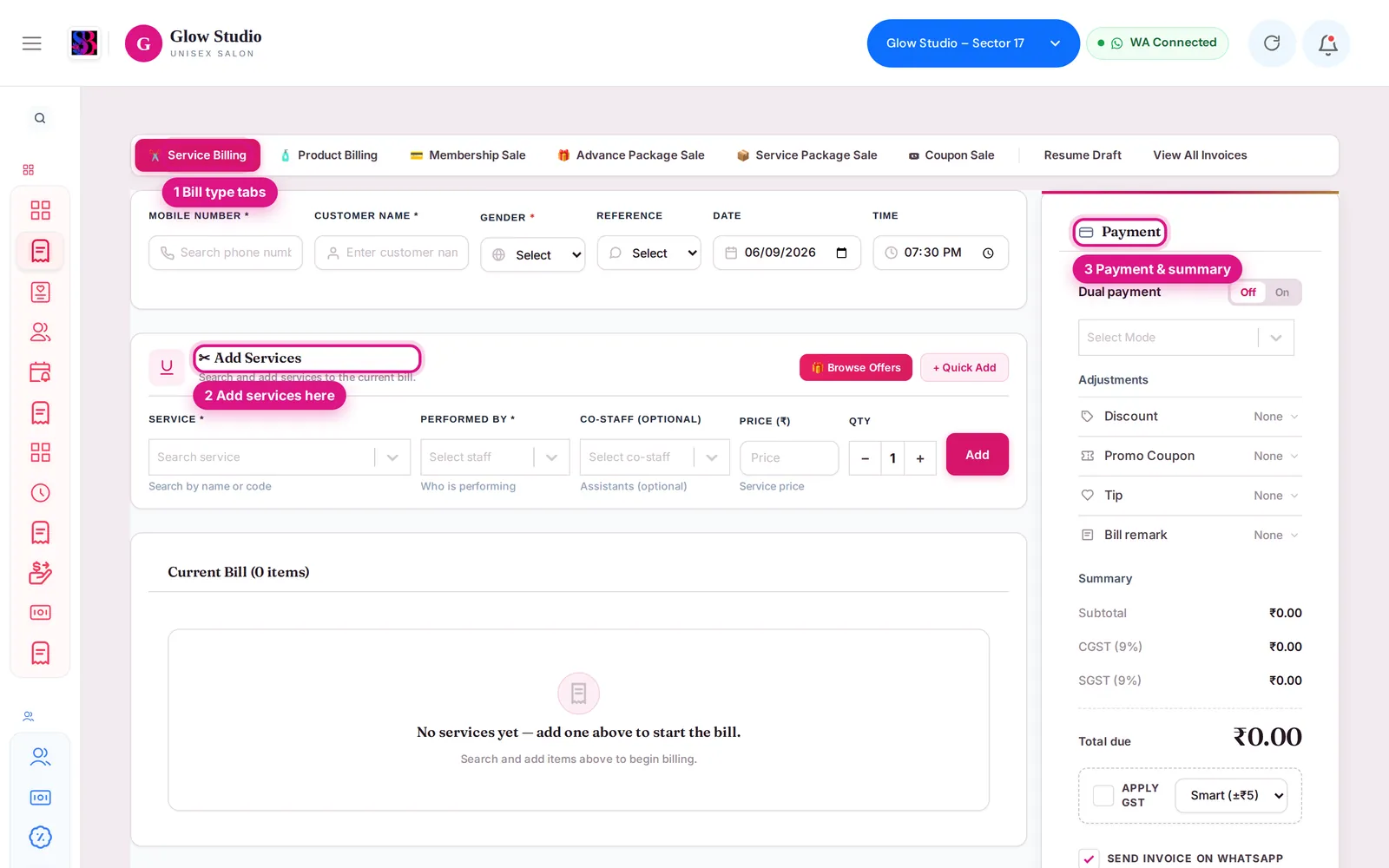The image size is (1389, 868).
Task: Switch to the Membership Sale tab
Action: [468, 155]
